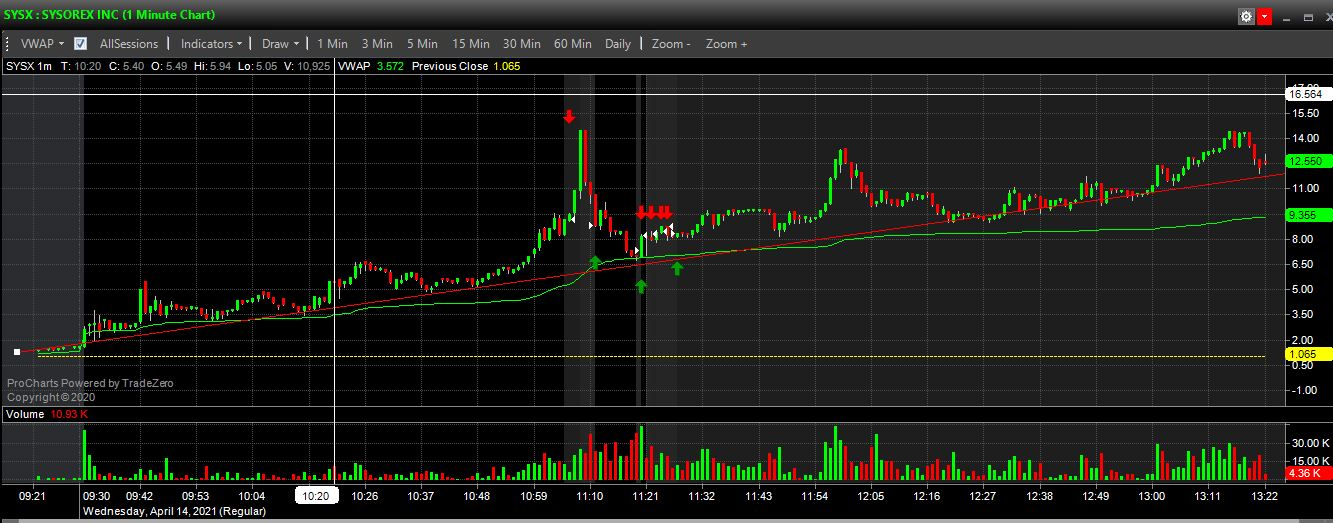Image resolution: width=1333 pixels, height=523 pixels.
Task: Select the 9.355 VWAP price tag
Action: click(x=1309, y=215)
